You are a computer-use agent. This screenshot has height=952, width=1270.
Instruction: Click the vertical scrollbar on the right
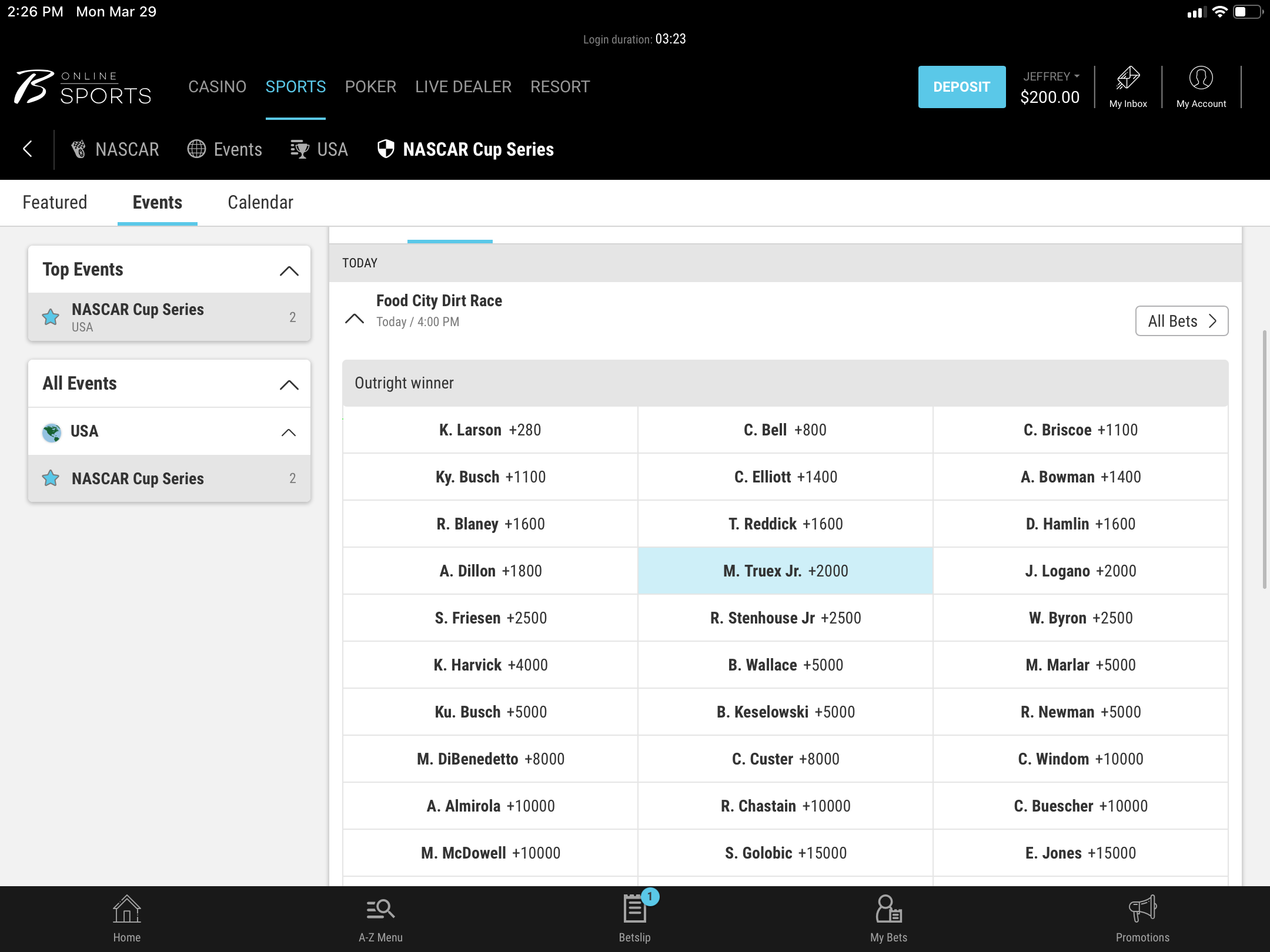1264,458
